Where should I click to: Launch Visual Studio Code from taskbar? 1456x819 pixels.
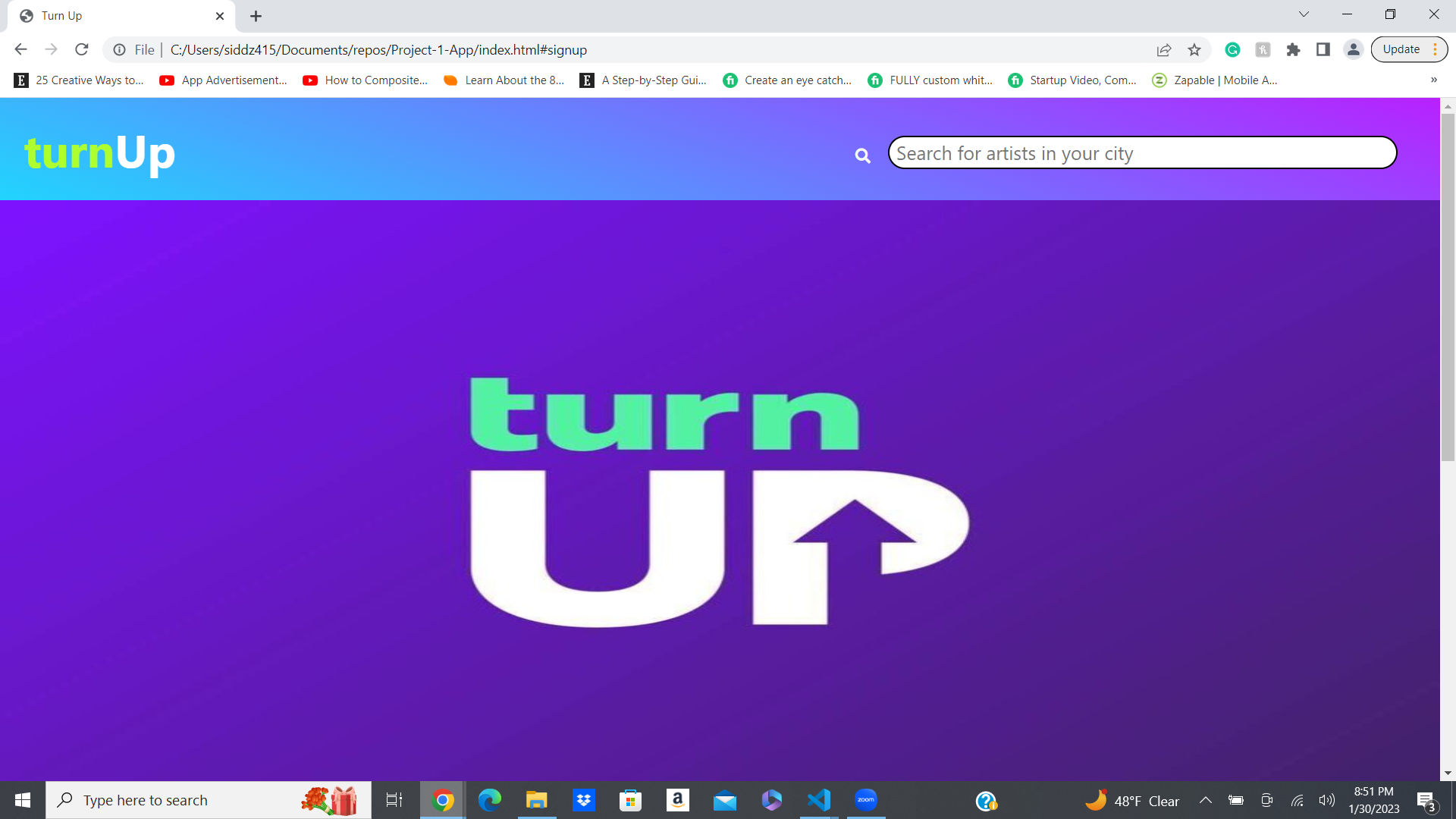click(x=819, y=800)
